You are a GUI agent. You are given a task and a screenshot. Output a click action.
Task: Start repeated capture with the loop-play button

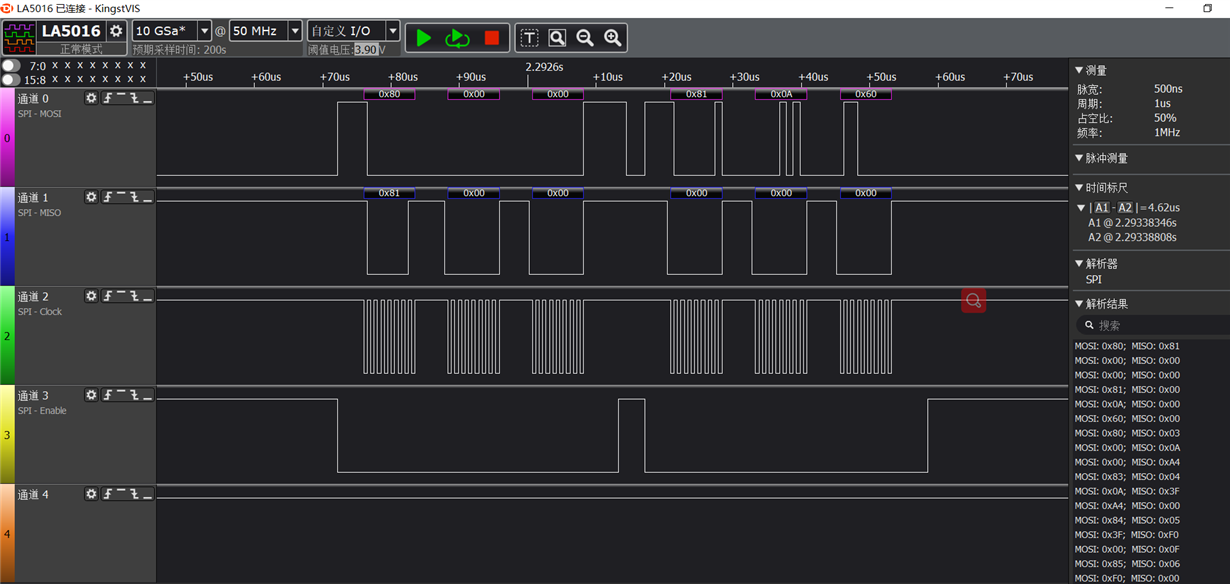tap(457, 37)
